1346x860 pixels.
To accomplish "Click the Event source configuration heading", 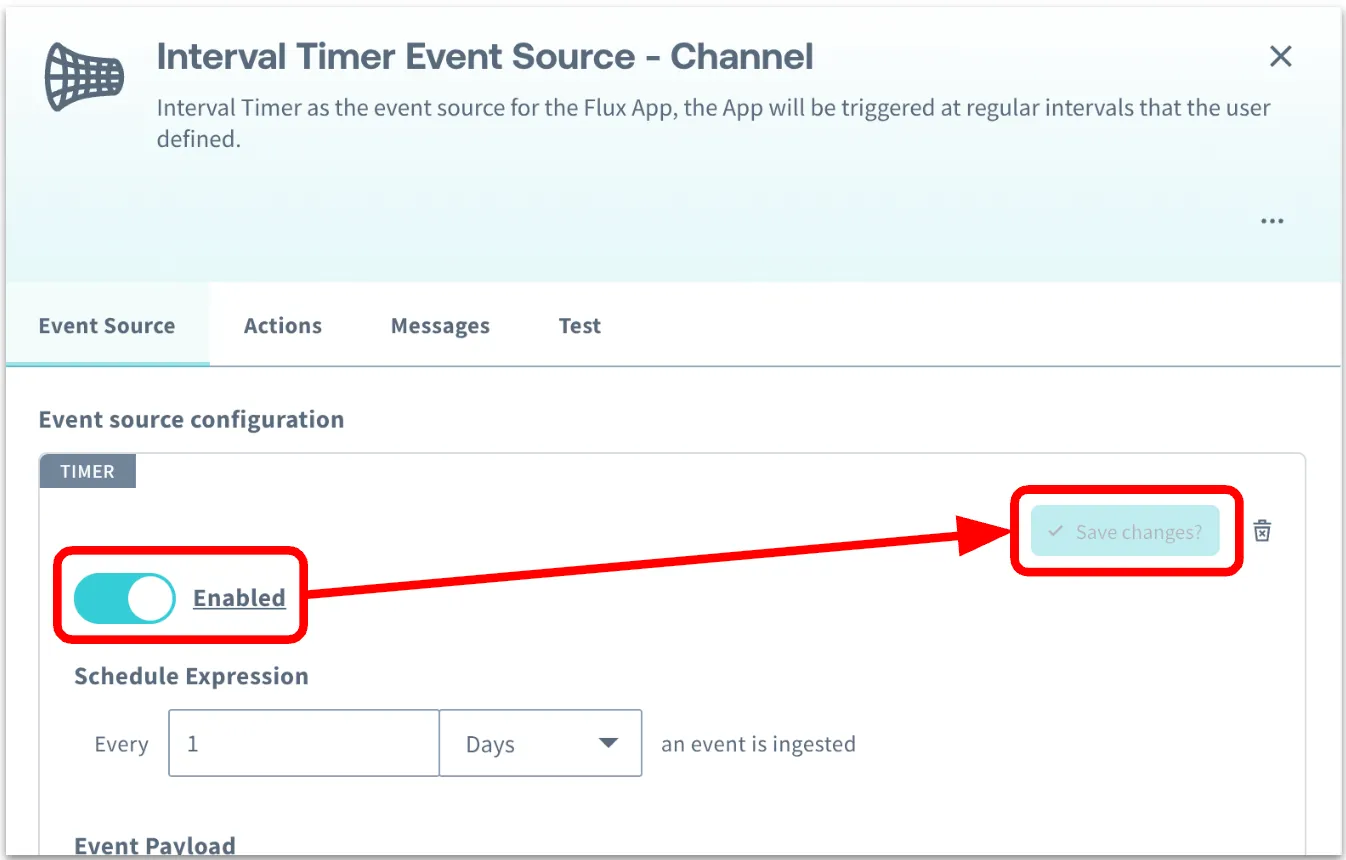I will pyautogui.click(x=191, y=420).
